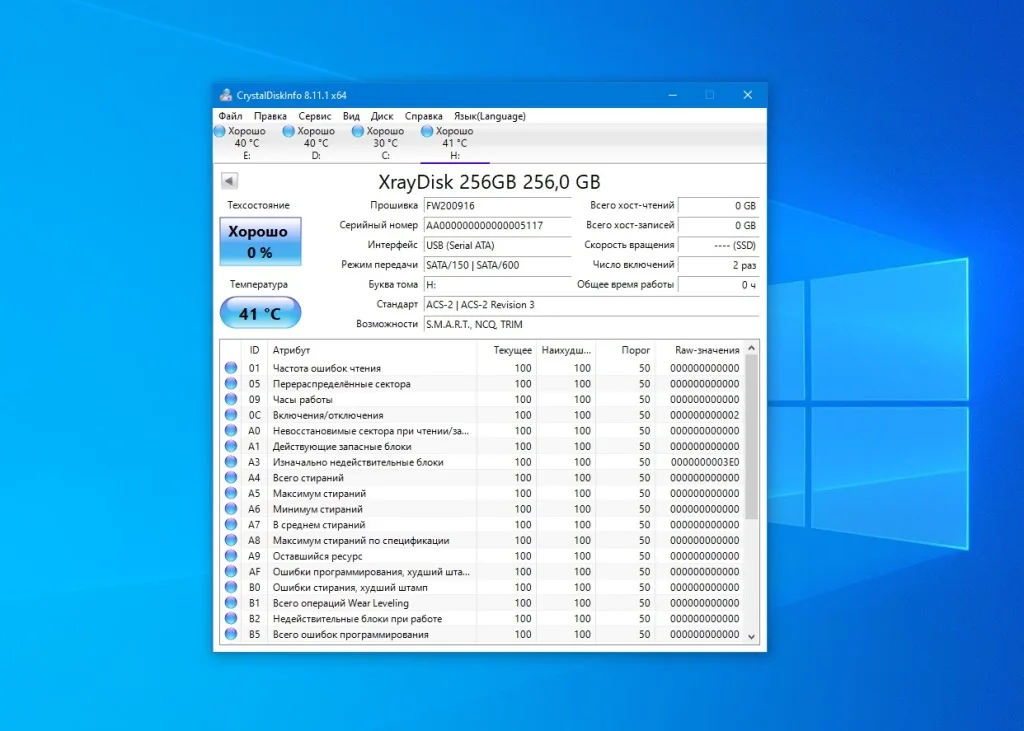The height and width of the screenshot is (731, 1024).
Task: Click the Возможности field S.M.A.R.T., NCQ, TRIM
Action: click(591, 325)
